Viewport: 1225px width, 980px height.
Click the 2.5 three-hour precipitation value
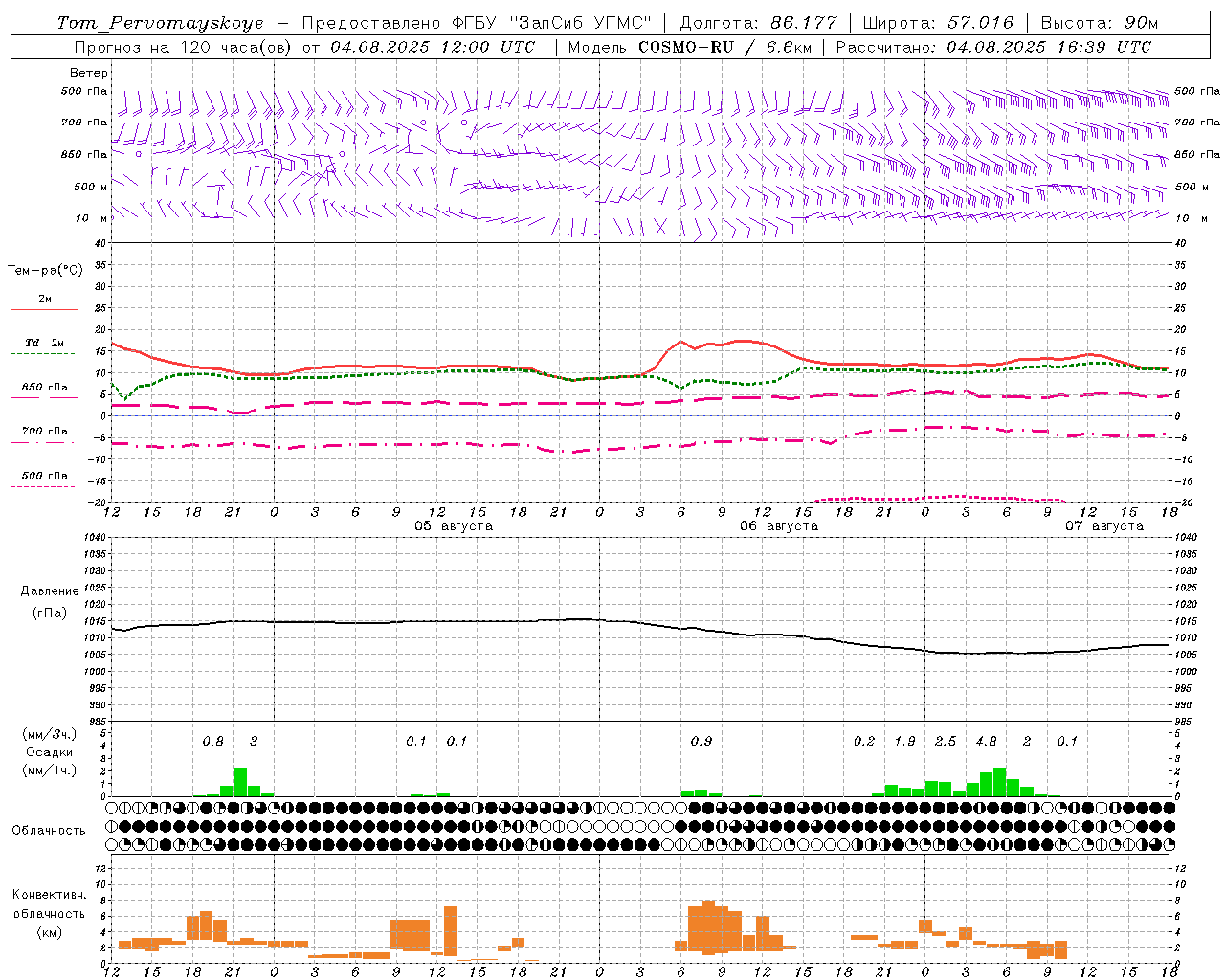pos(946,741)
